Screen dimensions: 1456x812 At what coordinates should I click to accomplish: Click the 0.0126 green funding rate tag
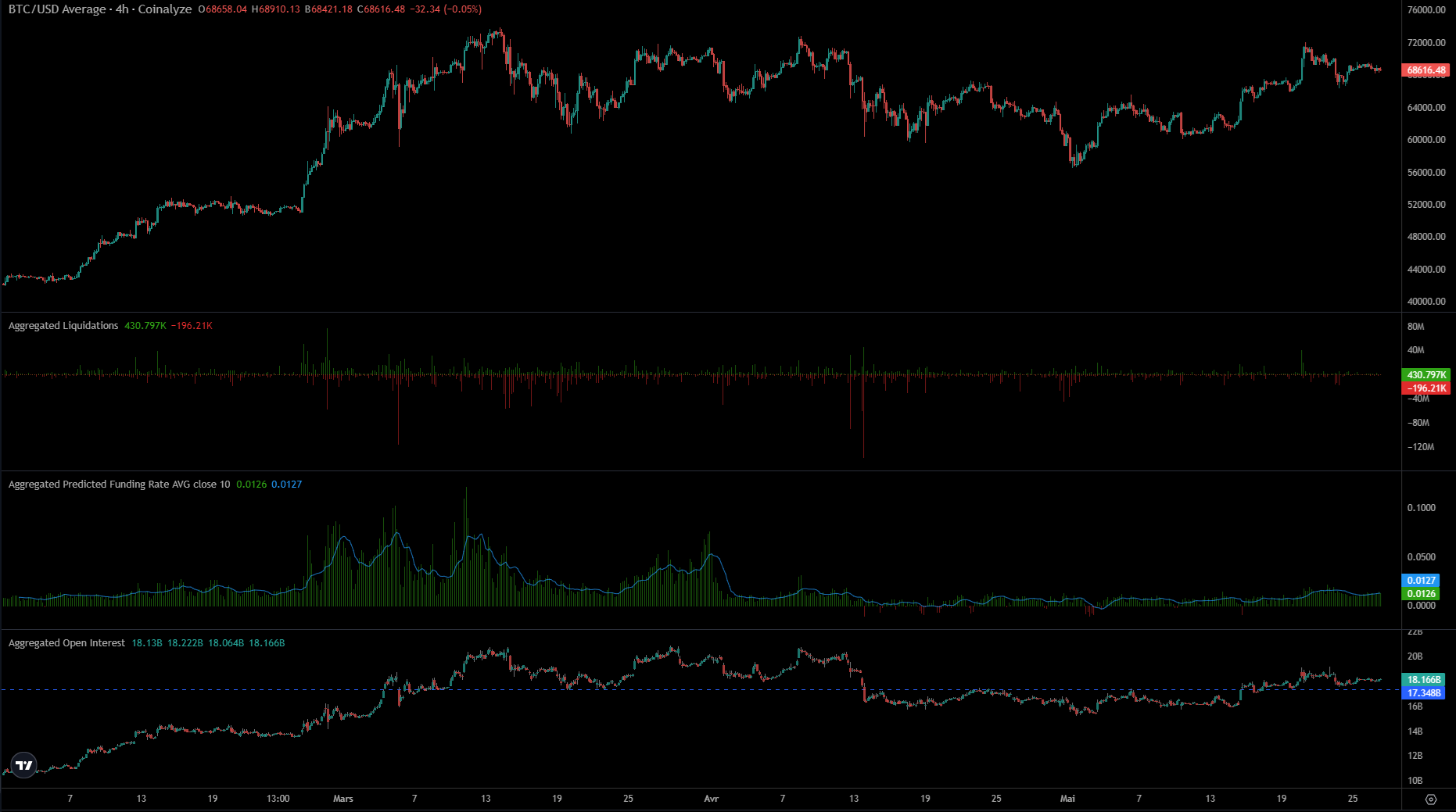(1421, 593)
